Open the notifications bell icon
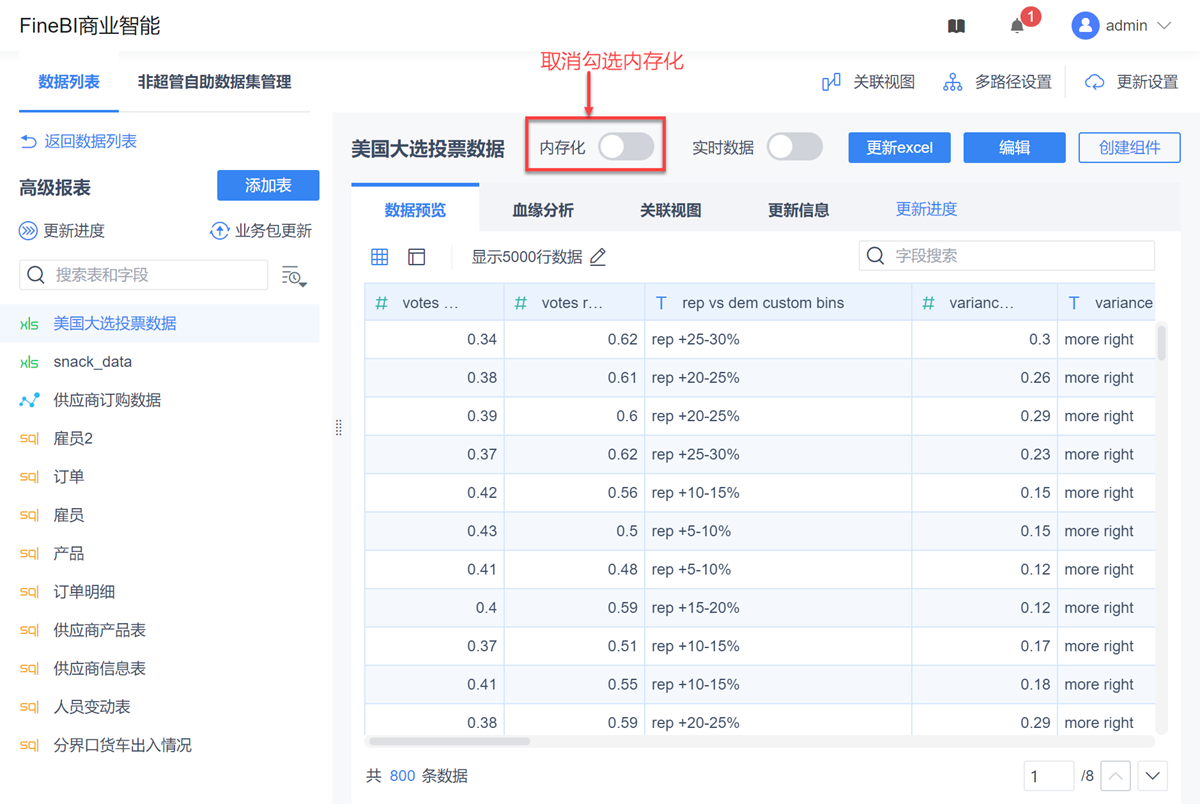Image resolution: width=1200 pixels, height=804 pixels. 1017,26
